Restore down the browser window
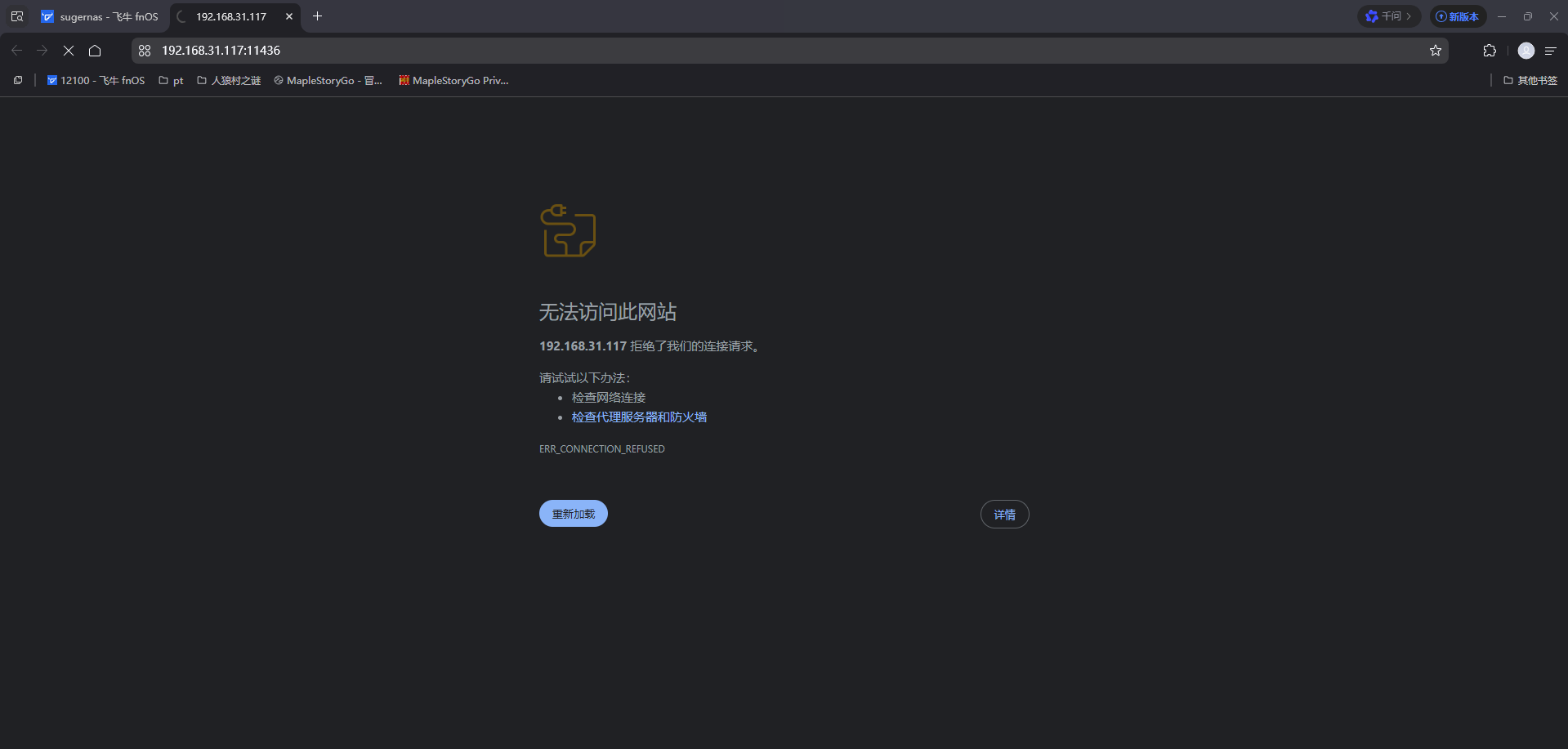1568x749 pixels. (x=1528, y=16)
